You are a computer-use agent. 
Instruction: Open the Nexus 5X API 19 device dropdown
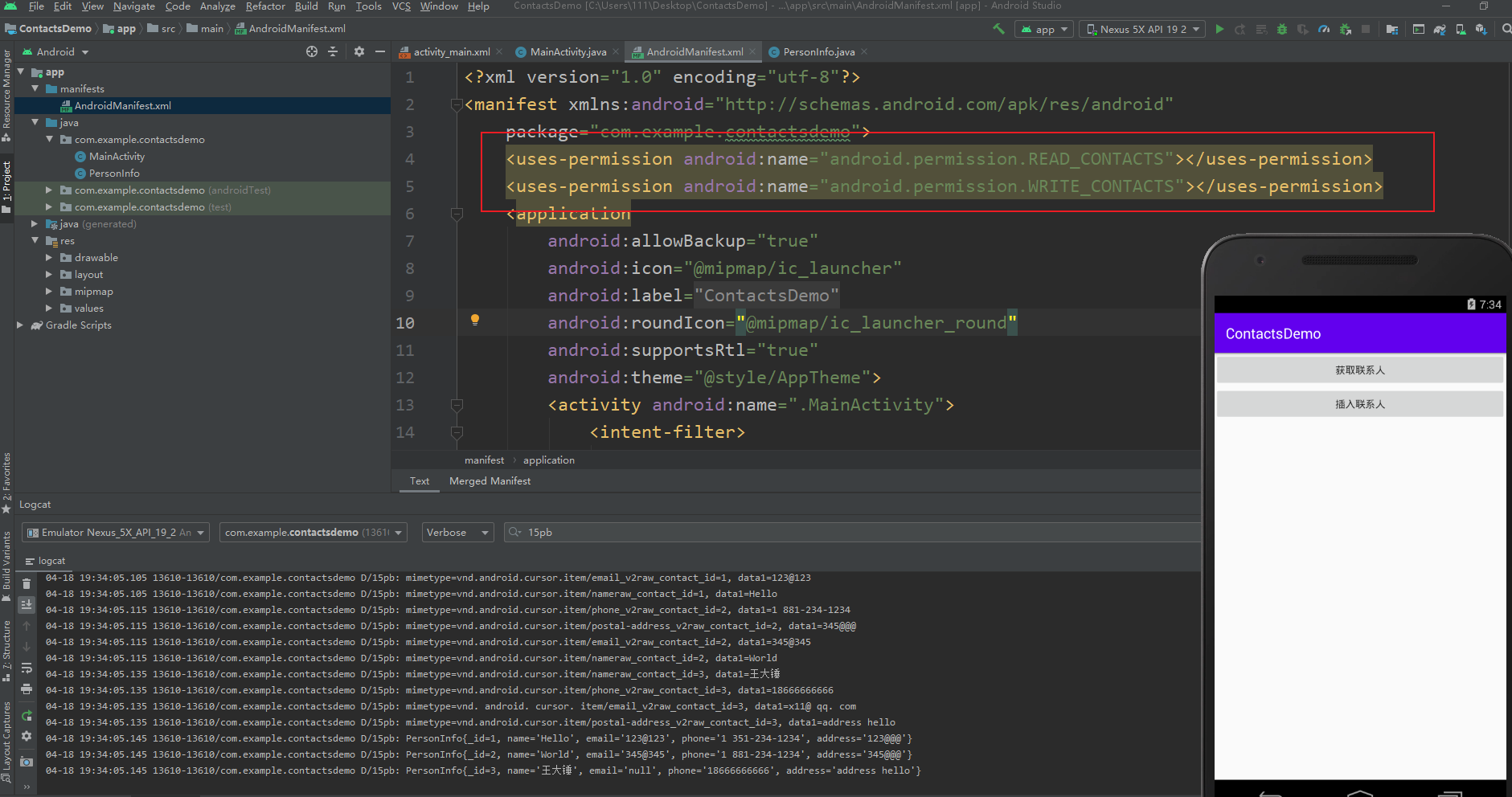[x=1141, y=29]
